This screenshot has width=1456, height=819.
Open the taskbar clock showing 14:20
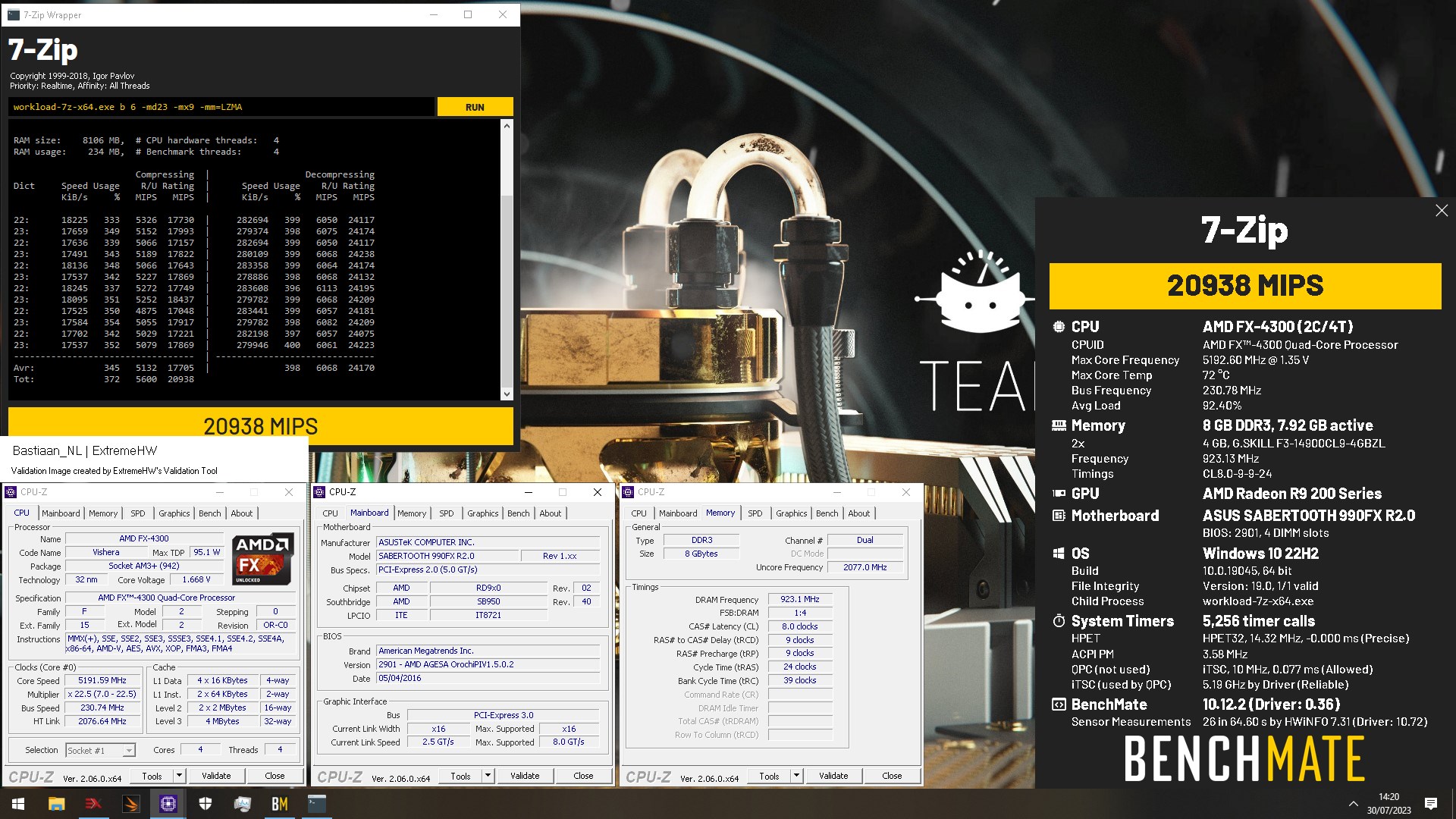pos(1389,804)
